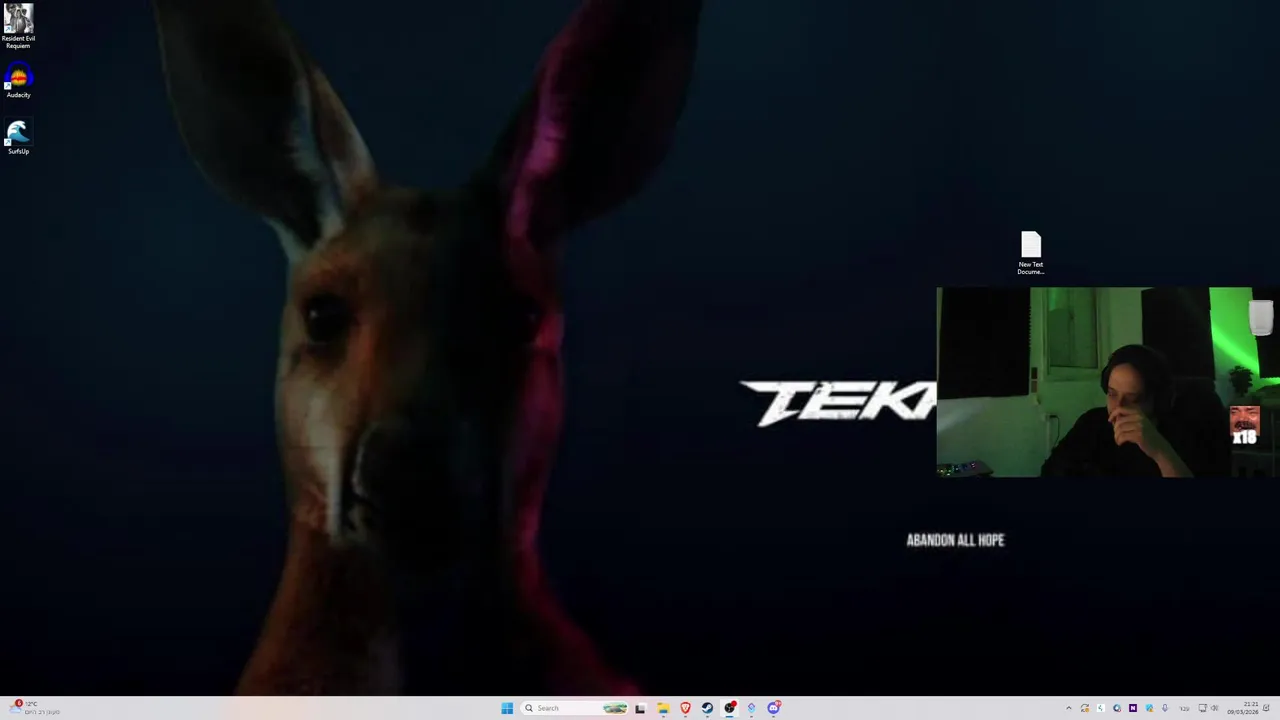Open Discord from the taskbar
Viewport: 1280px width, 720px height.
[773, 708]
